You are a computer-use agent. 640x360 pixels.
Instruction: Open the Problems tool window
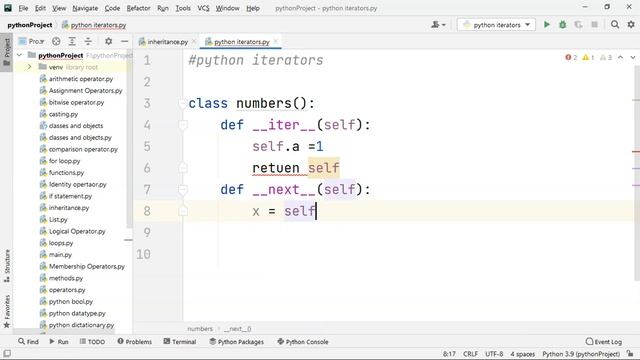click(x=134, y=342)
